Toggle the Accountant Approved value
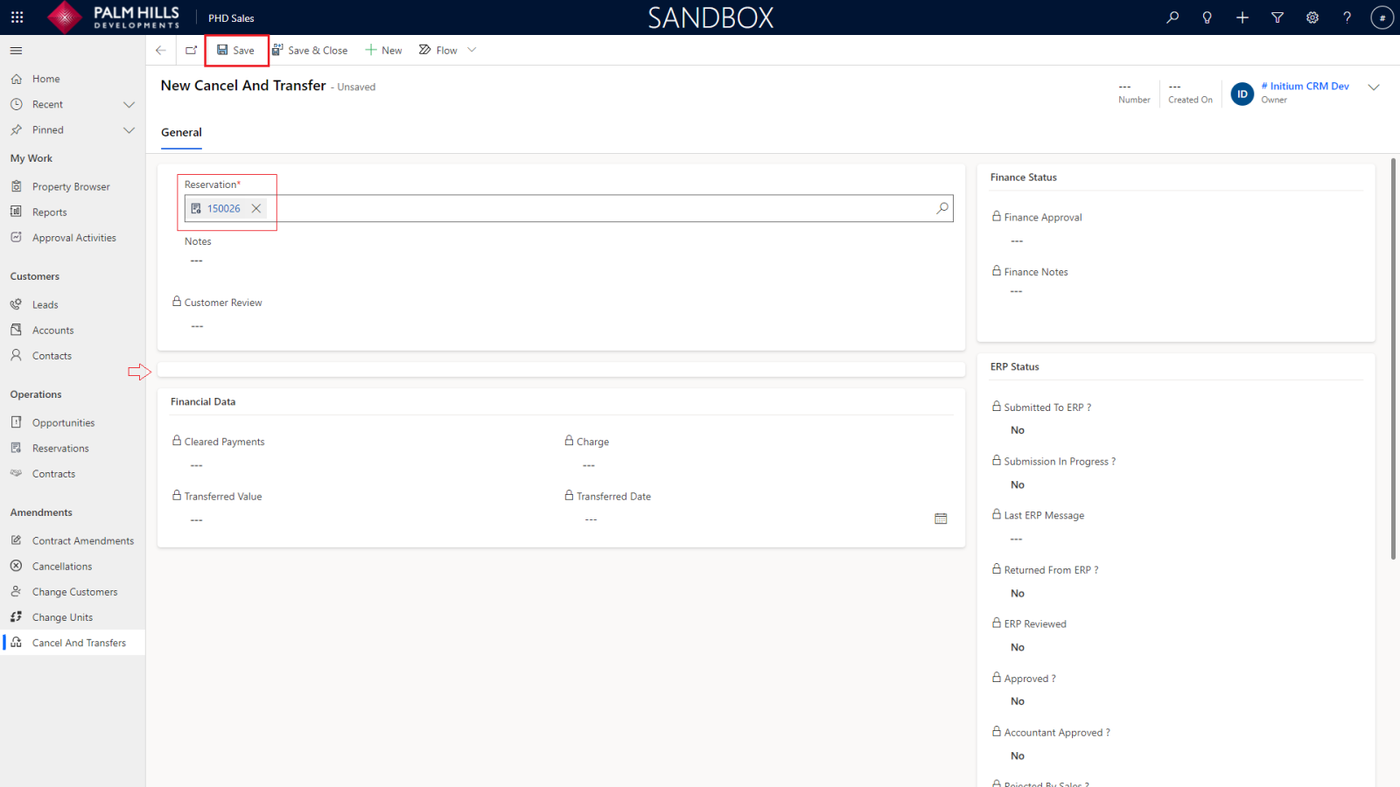 tap(1017, 756)
